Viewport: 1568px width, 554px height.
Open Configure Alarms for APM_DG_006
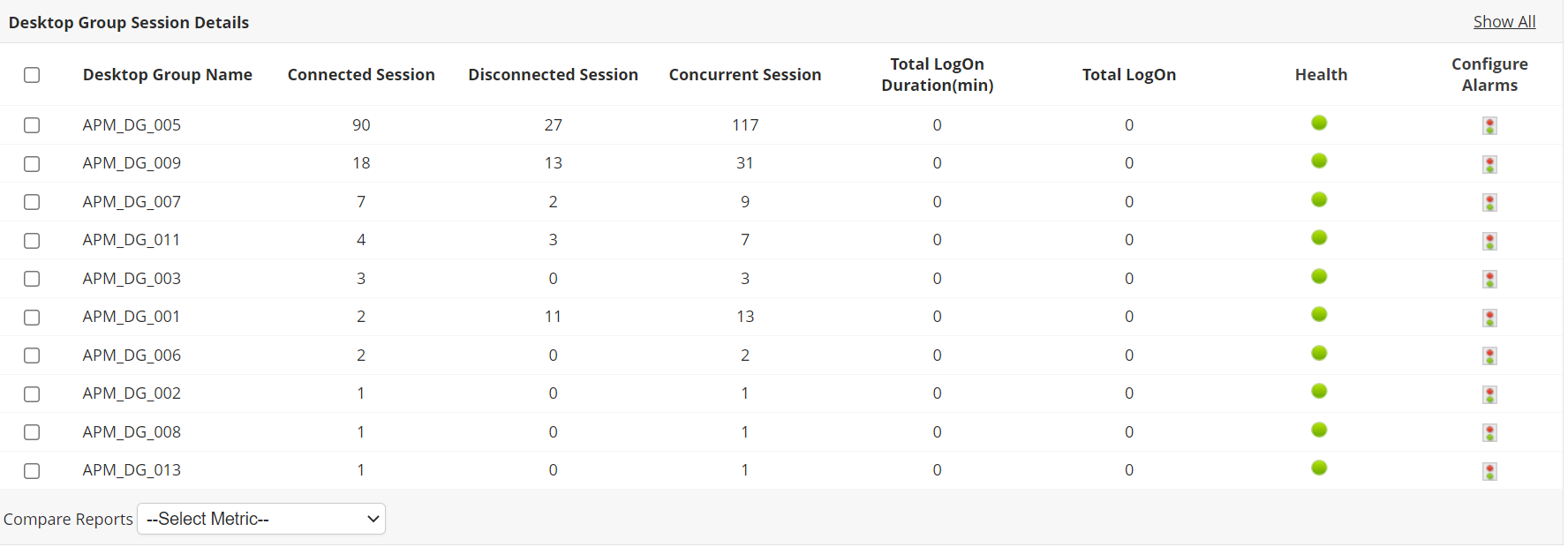[x=1489, y=356]
